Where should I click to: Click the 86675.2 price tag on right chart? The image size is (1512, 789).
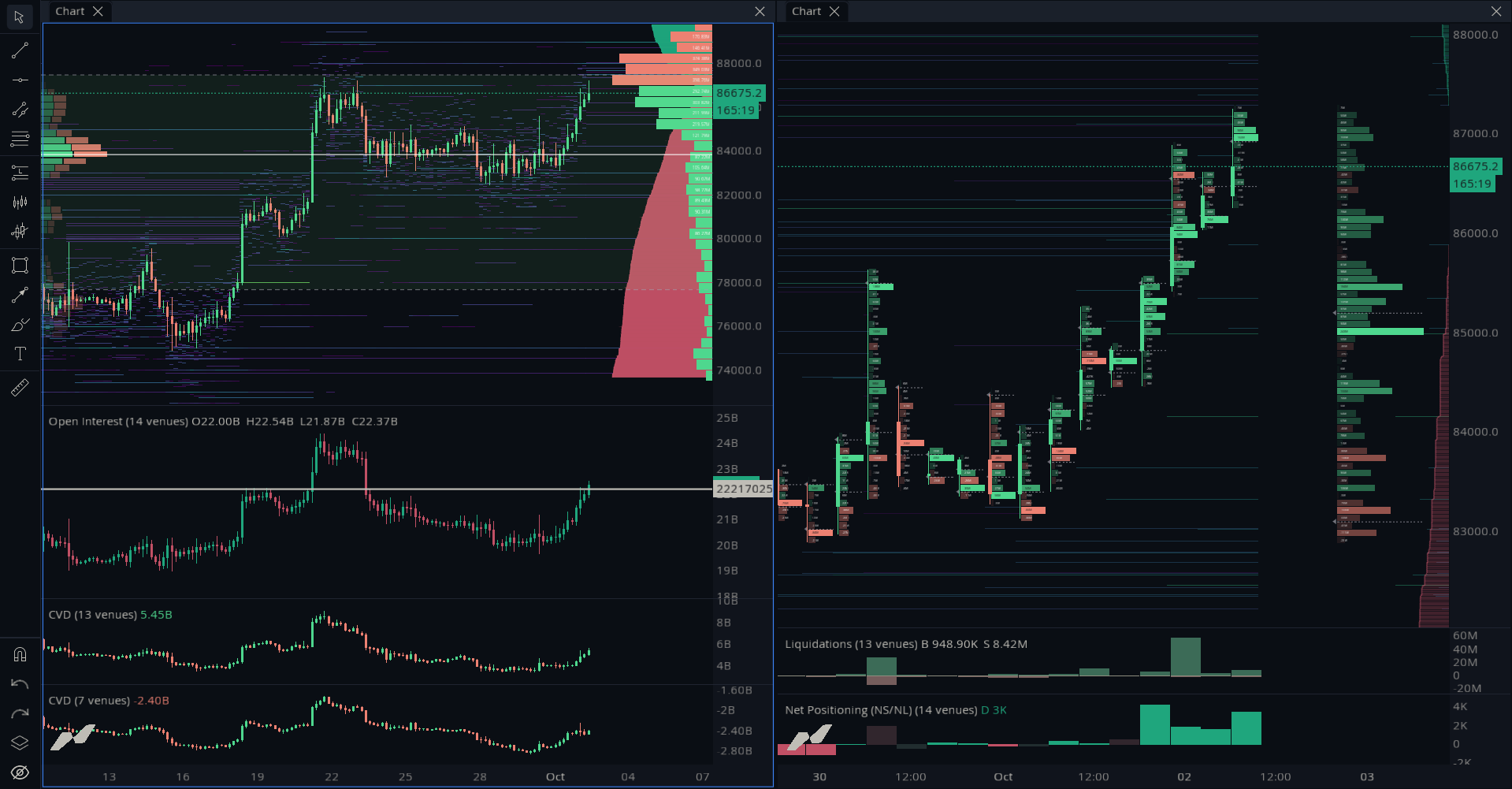click(1475, 166)
